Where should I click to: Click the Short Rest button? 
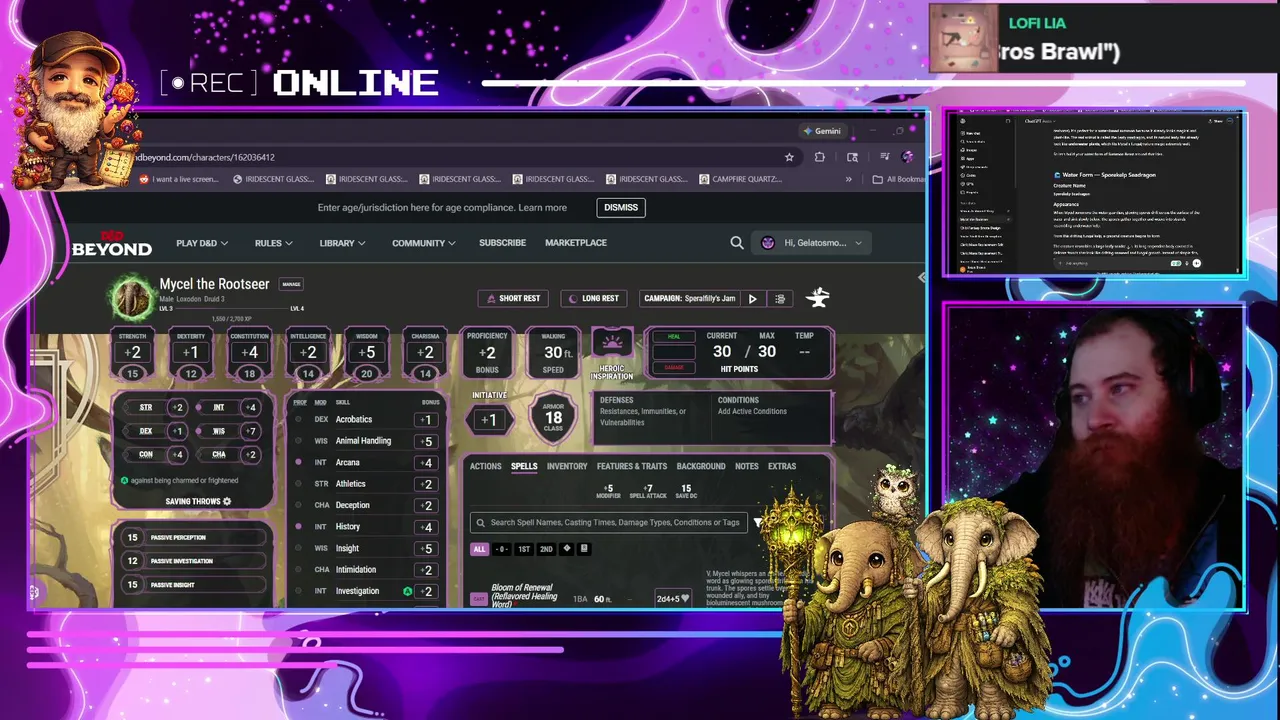513,298
